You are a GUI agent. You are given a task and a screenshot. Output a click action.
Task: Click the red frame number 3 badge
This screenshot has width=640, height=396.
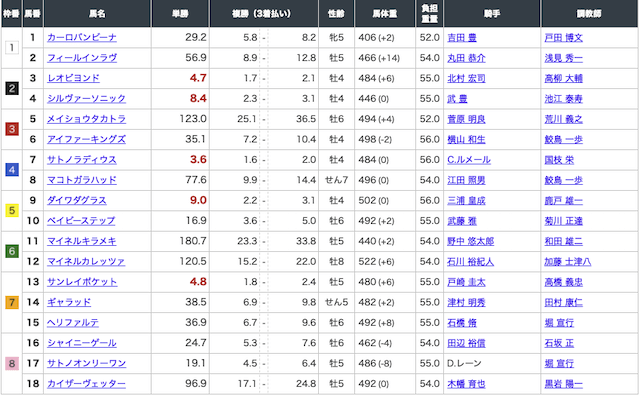click(x=12, y=129)
